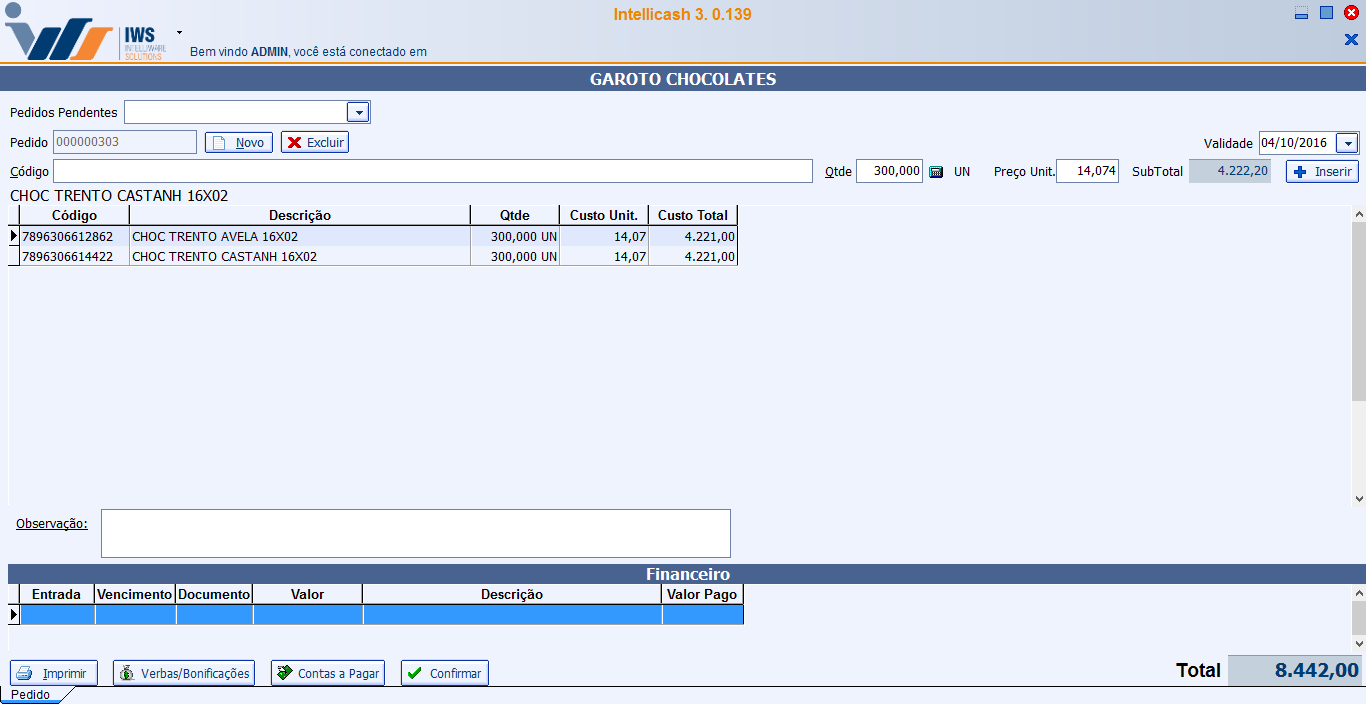Click the calculator icon next to Qtde
The width and height of the screenshot is (1366, 704).
point(936,172)
